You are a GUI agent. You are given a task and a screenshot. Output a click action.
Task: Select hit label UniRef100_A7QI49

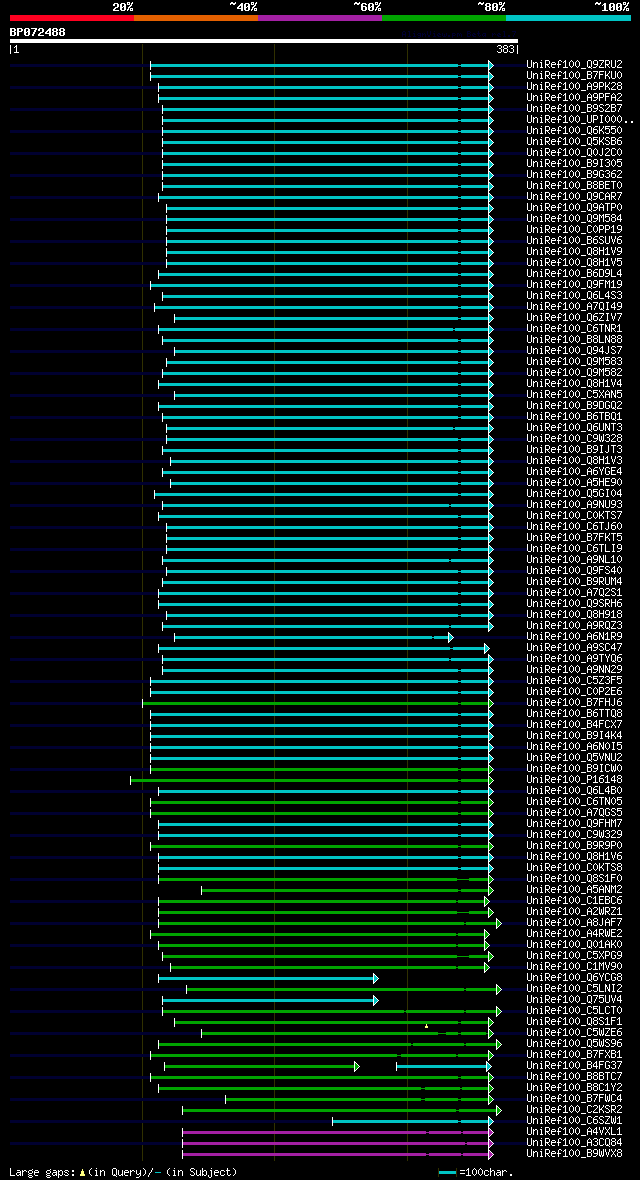[x=574, y=306]
